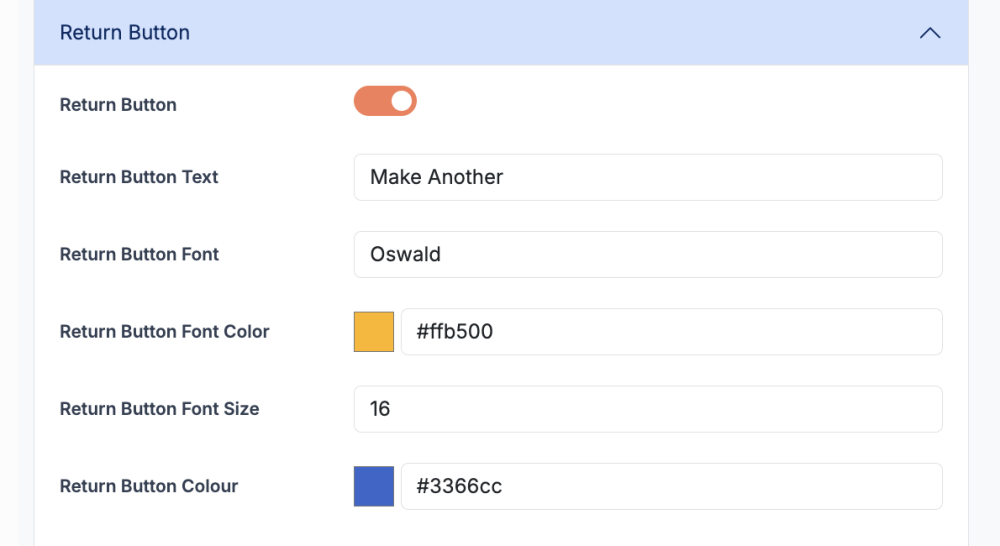The height and width of the screenshot is (546, 1000).
Task: Open the orange font color swatch
Action: coord(374,332)
